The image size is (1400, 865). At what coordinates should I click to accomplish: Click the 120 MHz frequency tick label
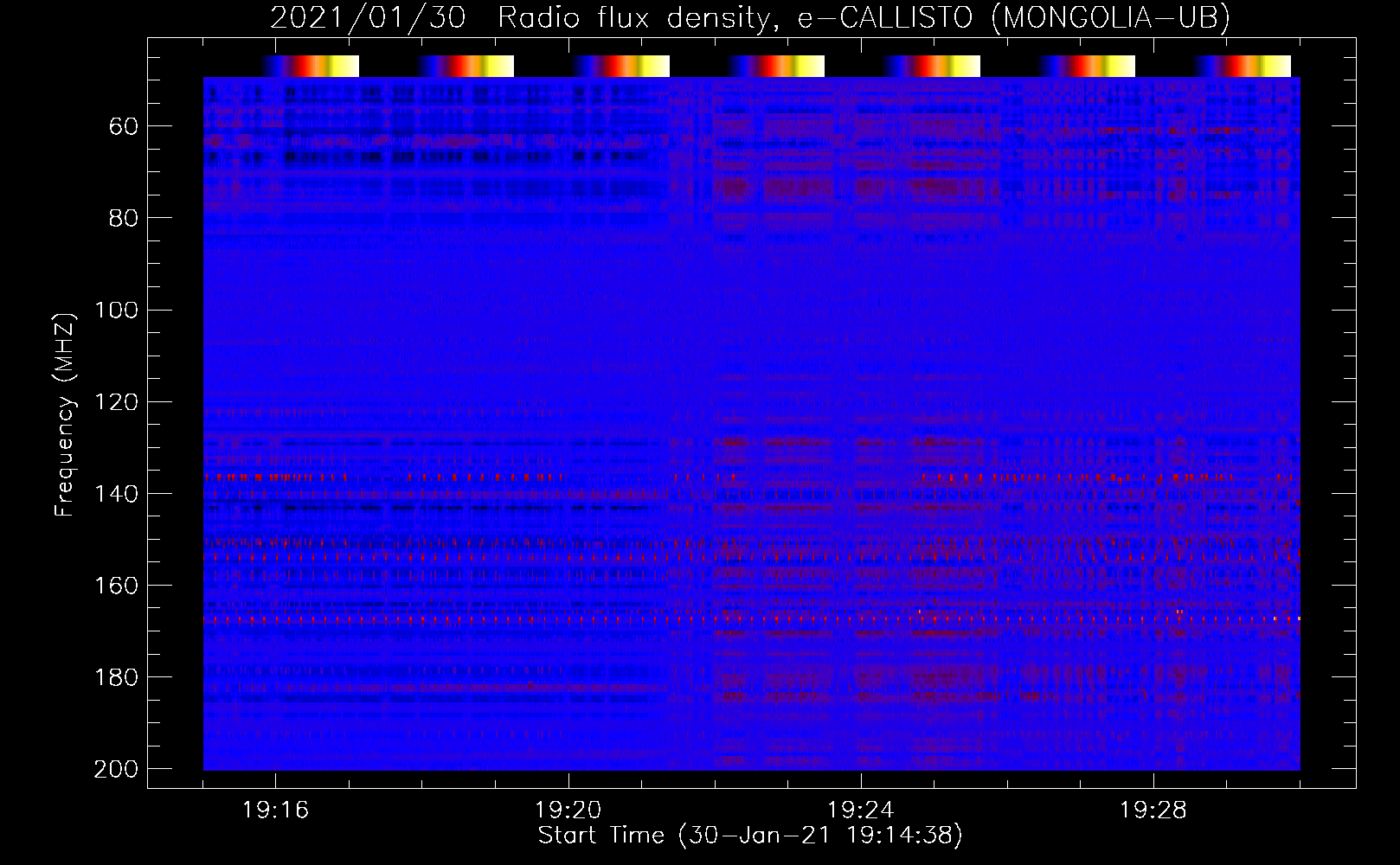pos(116,402)
